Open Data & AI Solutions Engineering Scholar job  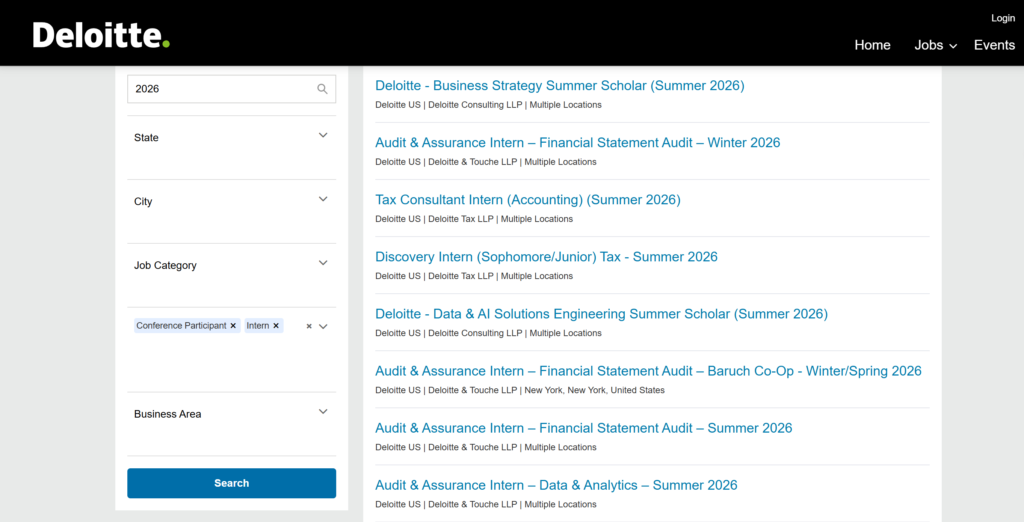point(601,314)
